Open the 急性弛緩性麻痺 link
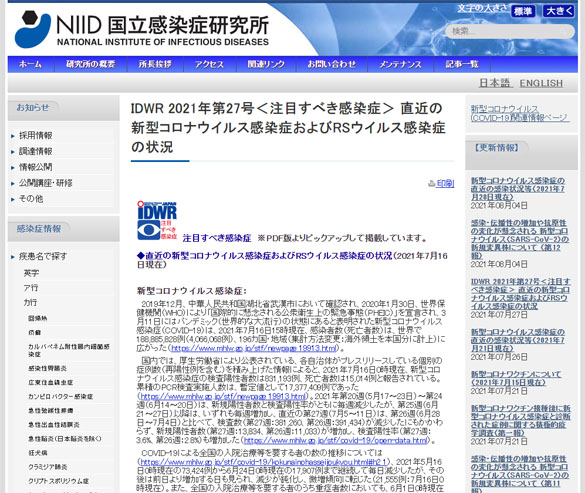Image resolution: width=585 pixels, height=493 pixels. pos(50,411)
